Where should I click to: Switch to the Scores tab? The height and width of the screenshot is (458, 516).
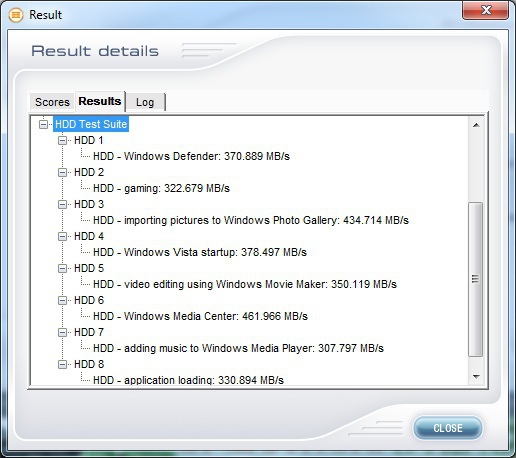tap(52, 102)
